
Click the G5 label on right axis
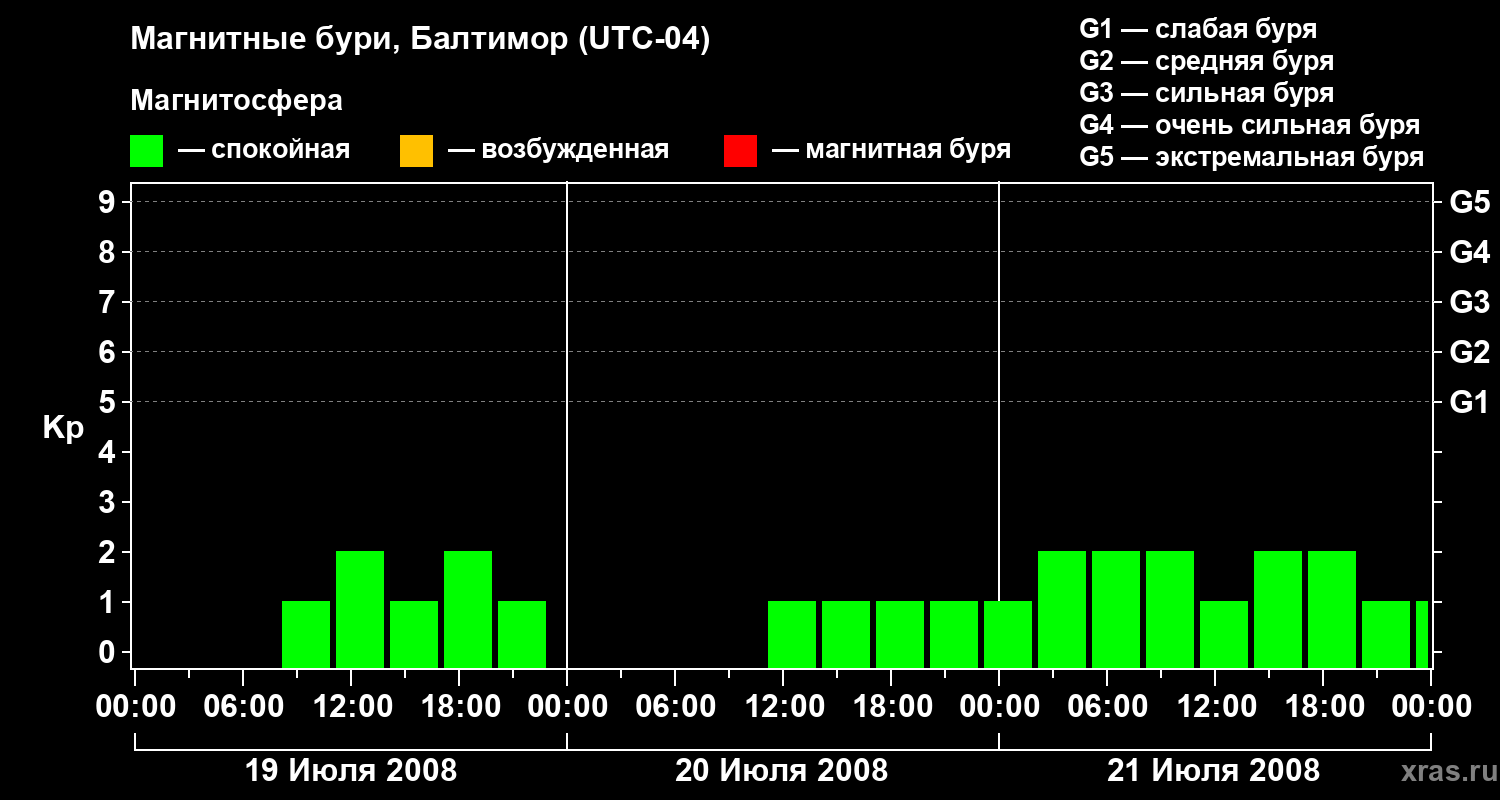pyautogui.click(x=1469, y=202)
